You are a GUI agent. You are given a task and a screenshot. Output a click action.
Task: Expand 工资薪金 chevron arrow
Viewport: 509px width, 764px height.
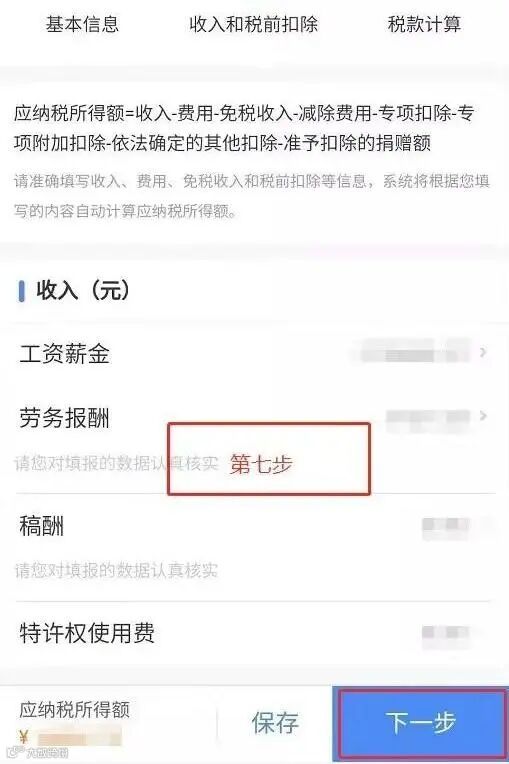483,352
